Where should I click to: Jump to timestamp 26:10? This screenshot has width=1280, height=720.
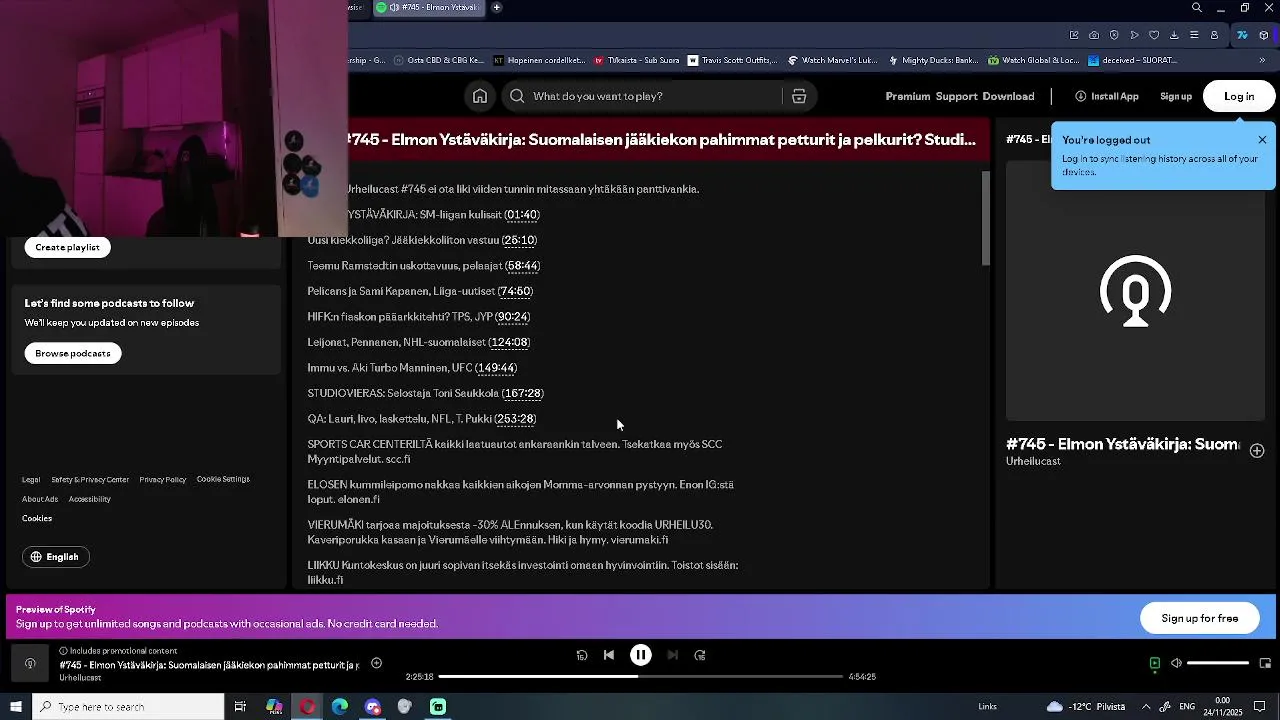coord(519,240)
